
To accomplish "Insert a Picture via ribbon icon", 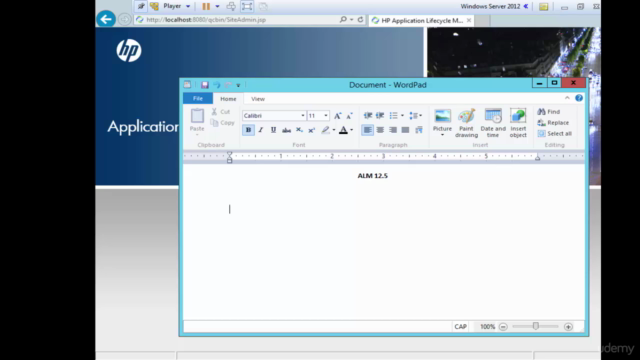I will [442, 116].
